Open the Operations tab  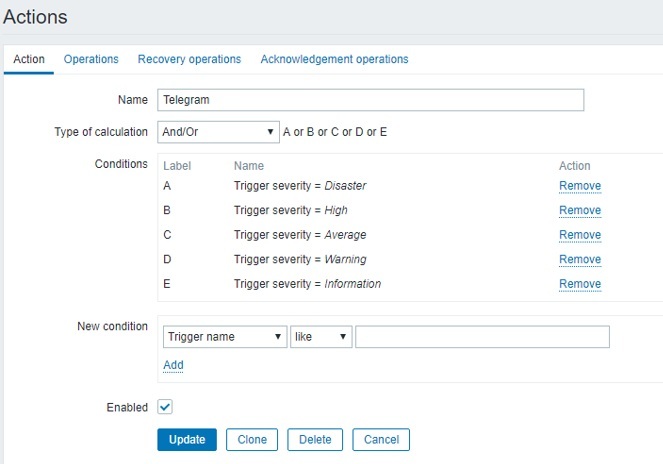(91, 59)
